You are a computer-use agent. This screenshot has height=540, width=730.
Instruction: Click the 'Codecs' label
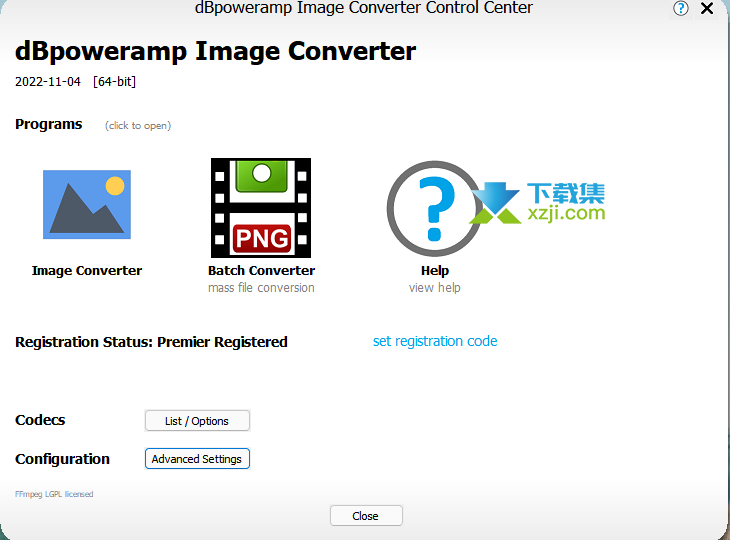pyautogui.click(x=40, y=420)
